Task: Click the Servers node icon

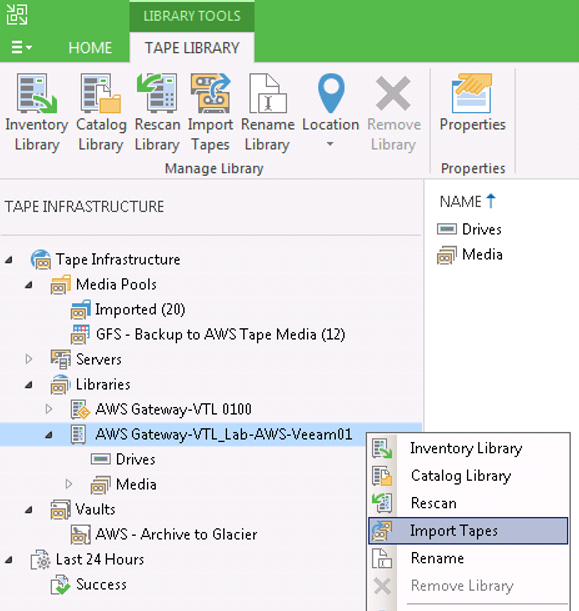Action: [x=61, y=359]
